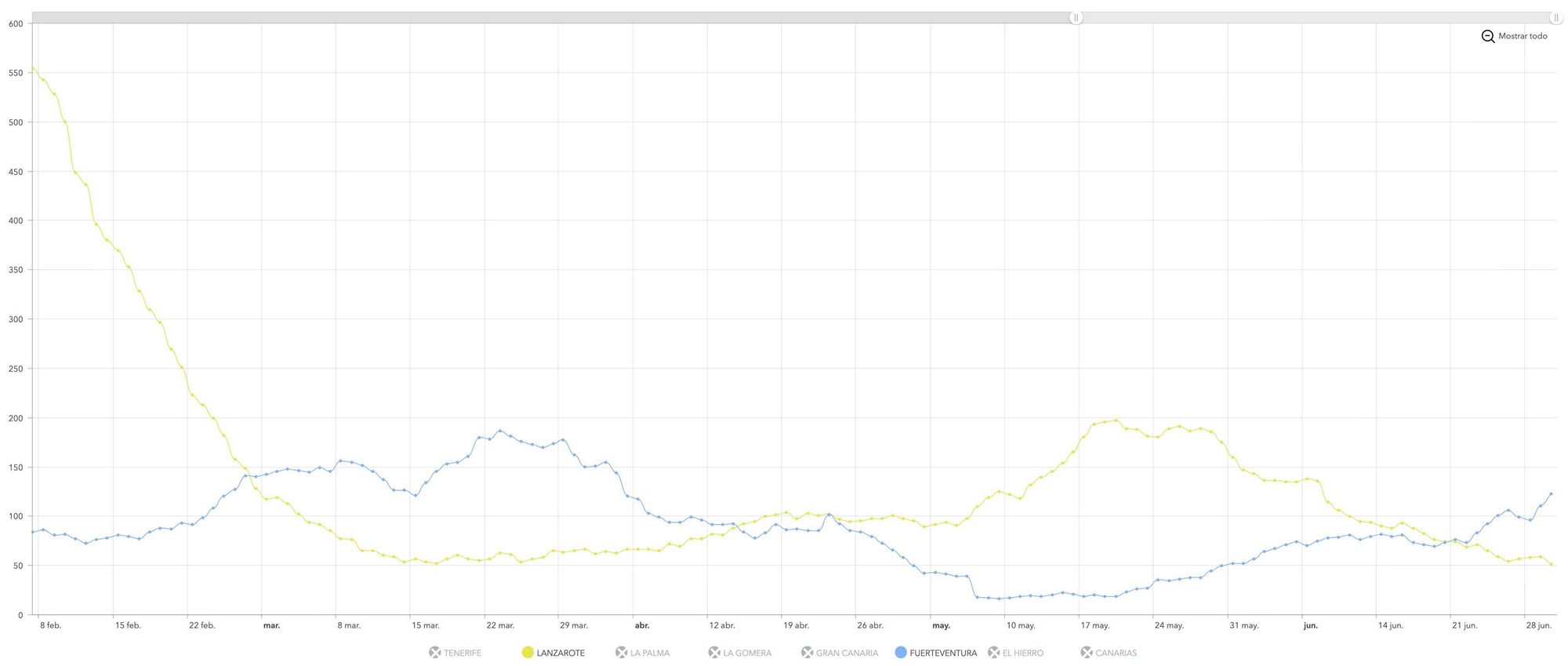The height and width of the screenshot is (666, 1568).
Task: Click the TENERIFE legend label
Action: (463, 653)
